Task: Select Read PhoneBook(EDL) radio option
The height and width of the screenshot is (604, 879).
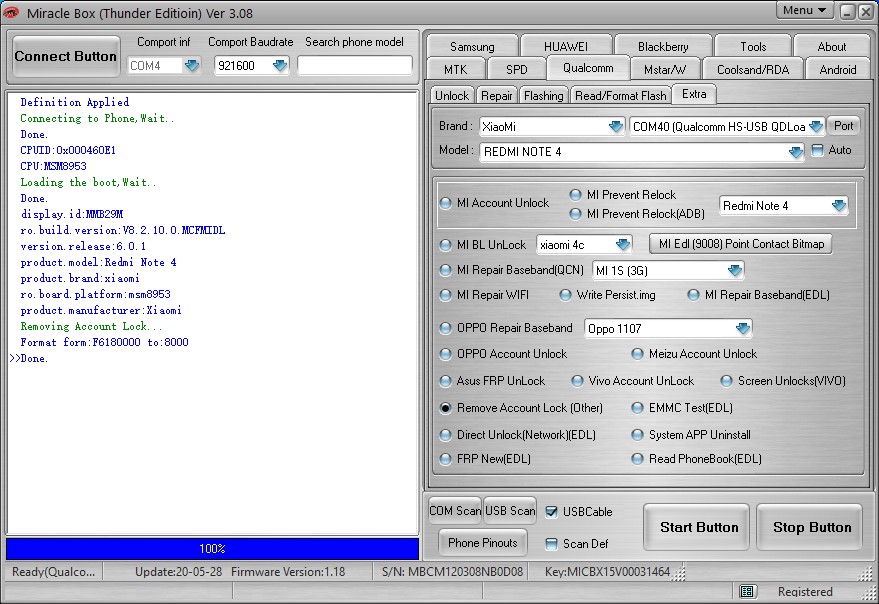Action: coord(637,459)
